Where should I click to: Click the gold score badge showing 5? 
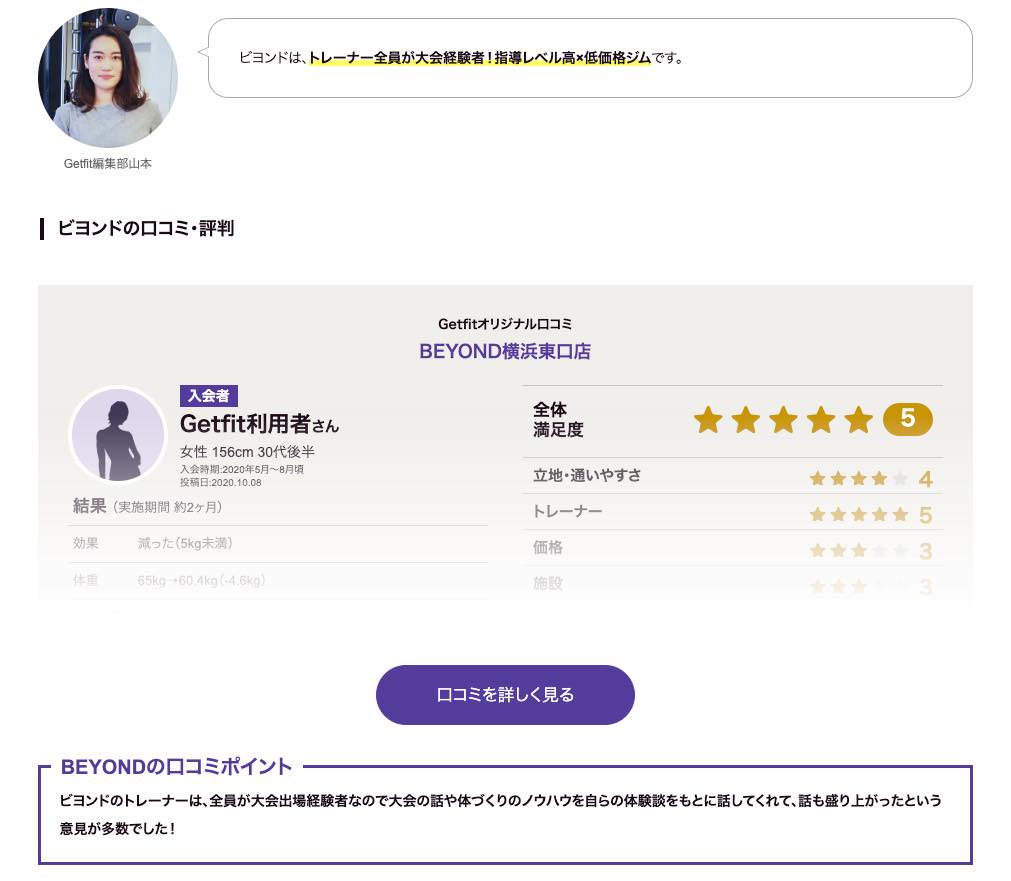point(907,419)
